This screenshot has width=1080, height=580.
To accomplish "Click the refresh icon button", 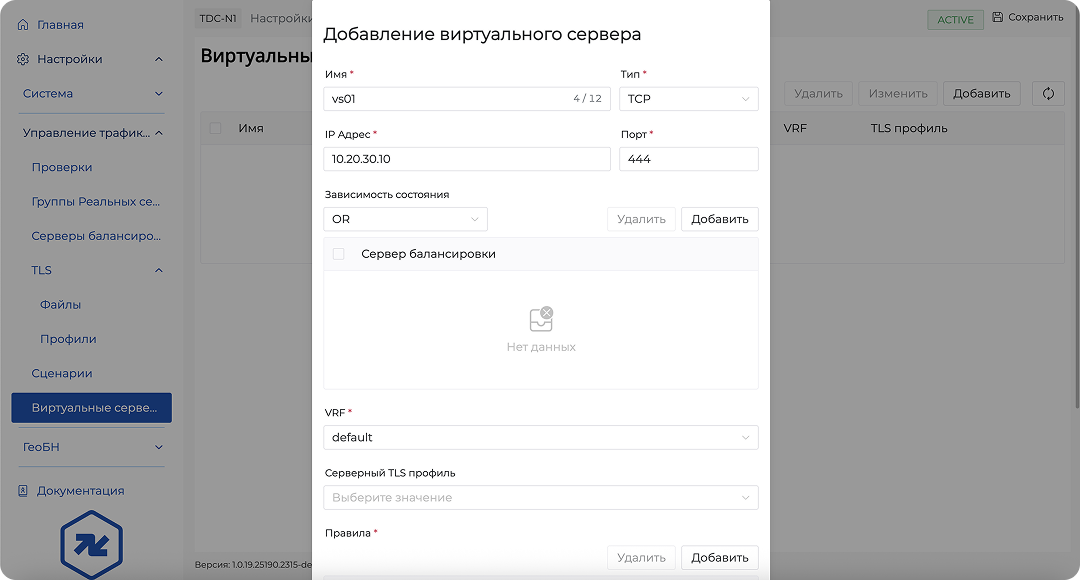I will click(x=1048, y=94).
